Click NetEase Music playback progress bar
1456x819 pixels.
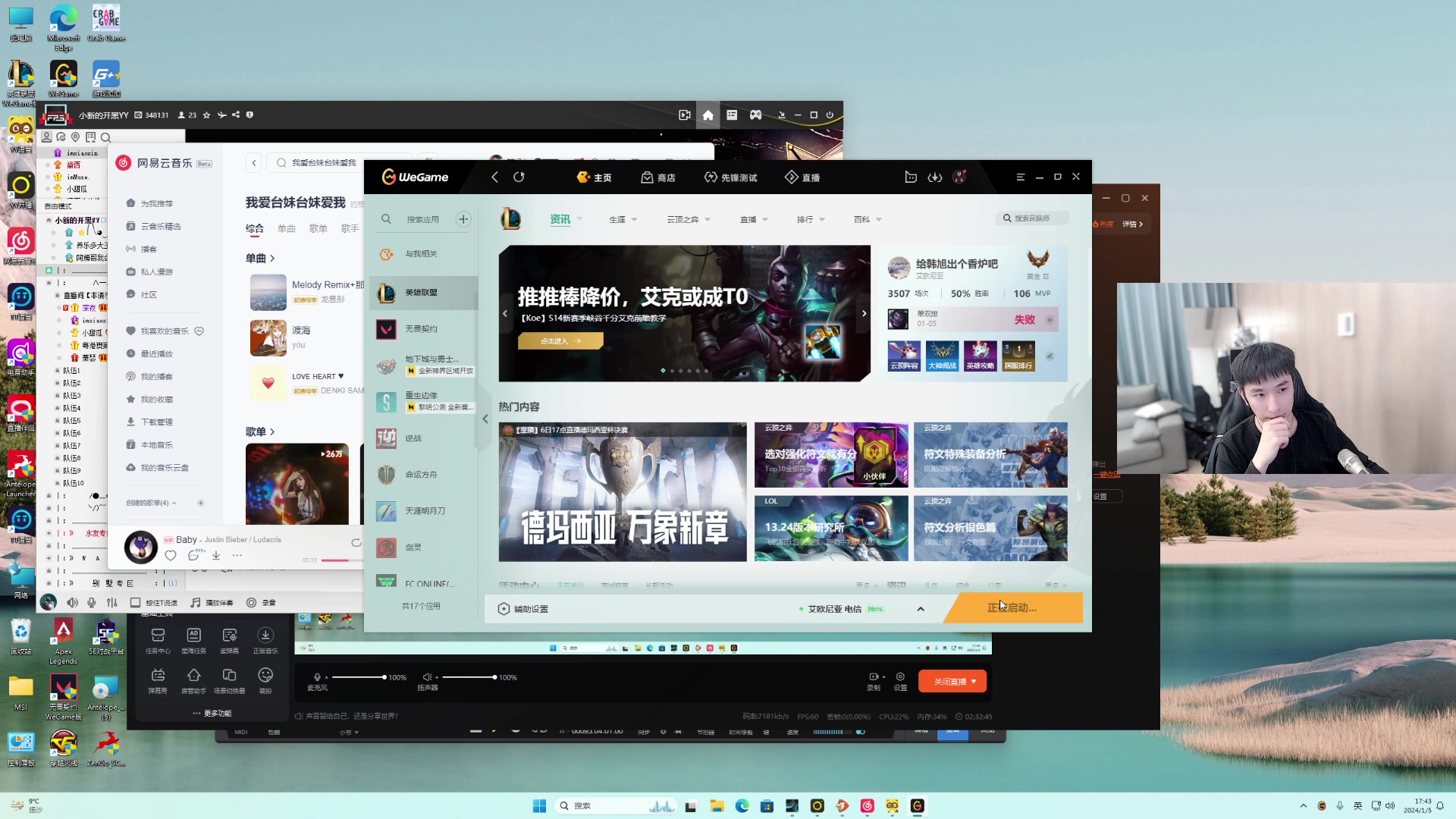(x=342, y=560)
